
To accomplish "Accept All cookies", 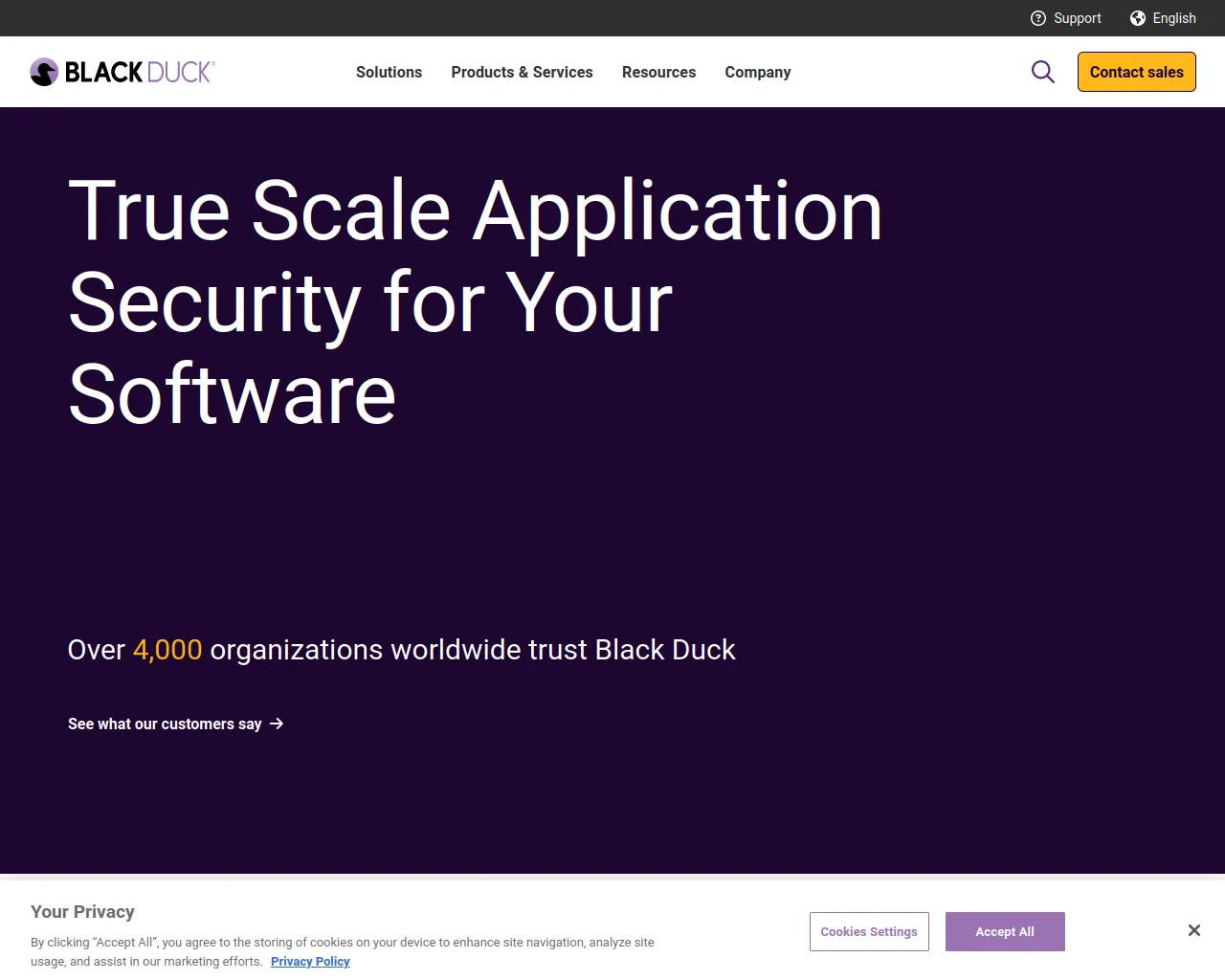I will [1005, 932].
